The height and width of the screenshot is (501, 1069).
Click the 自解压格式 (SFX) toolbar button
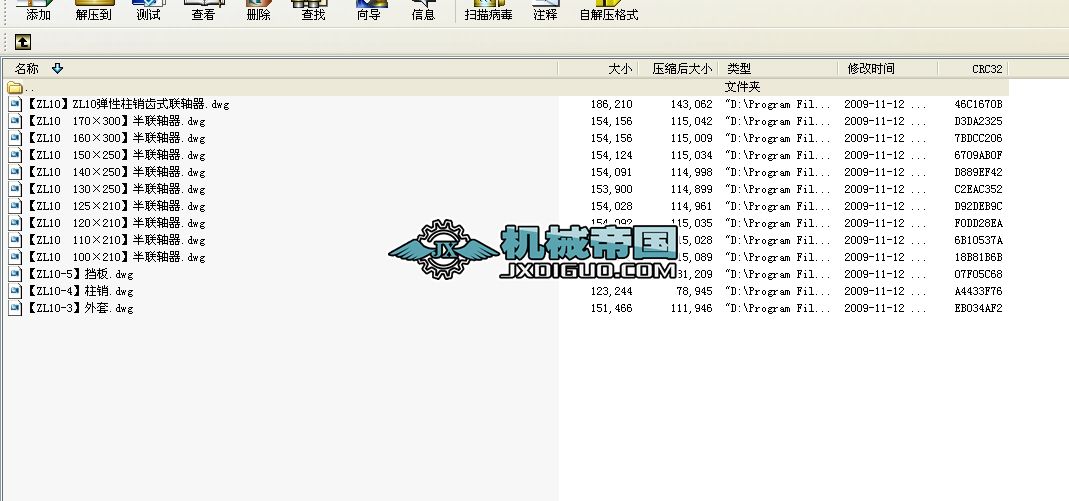coord(609,11)
